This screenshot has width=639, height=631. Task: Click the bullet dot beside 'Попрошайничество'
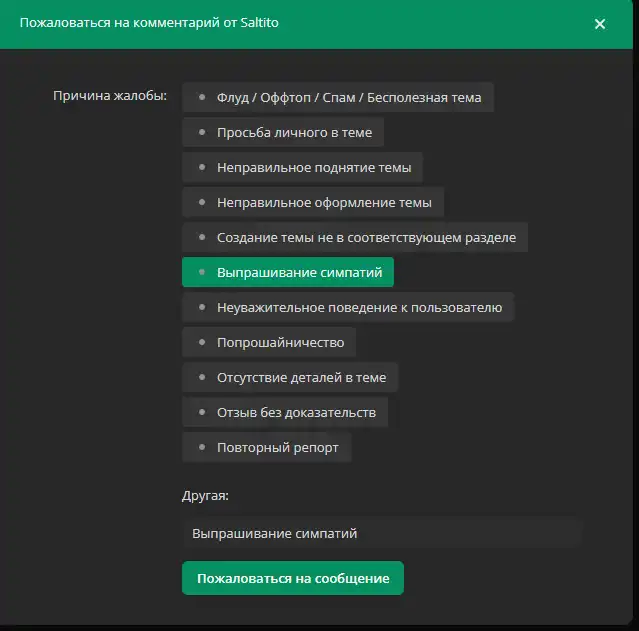(x=202, y=342)
